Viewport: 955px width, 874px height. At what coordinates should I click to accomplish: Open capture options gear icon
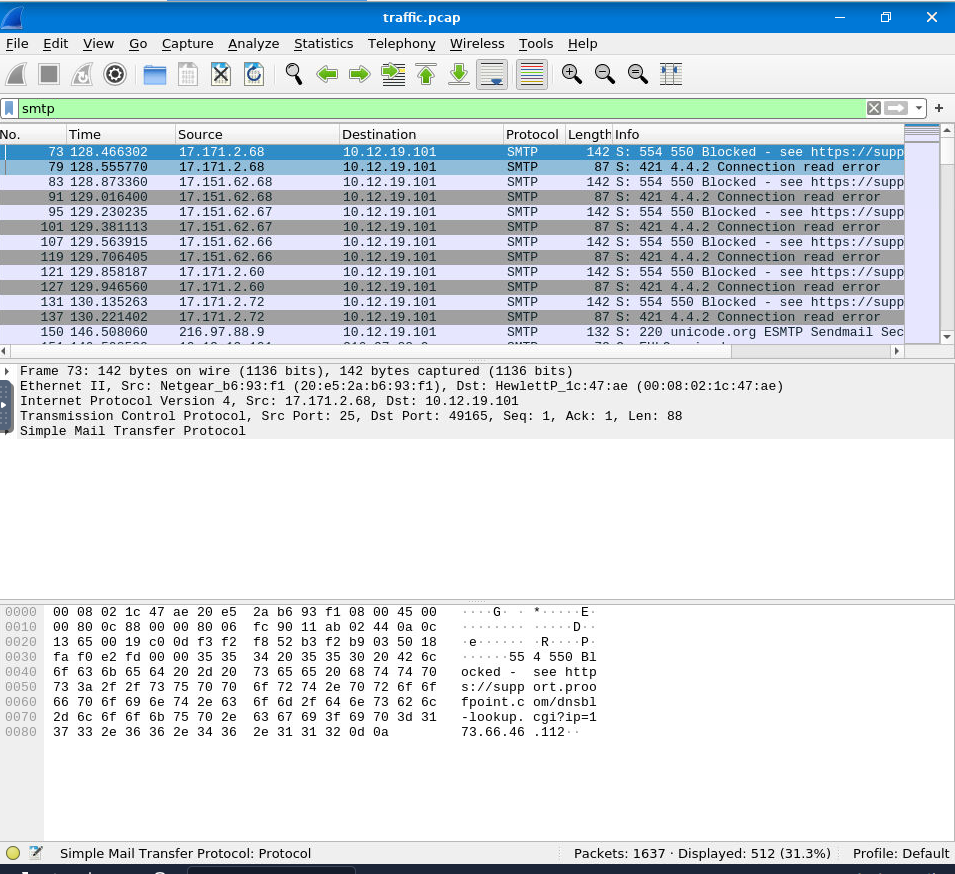[115, 74]
